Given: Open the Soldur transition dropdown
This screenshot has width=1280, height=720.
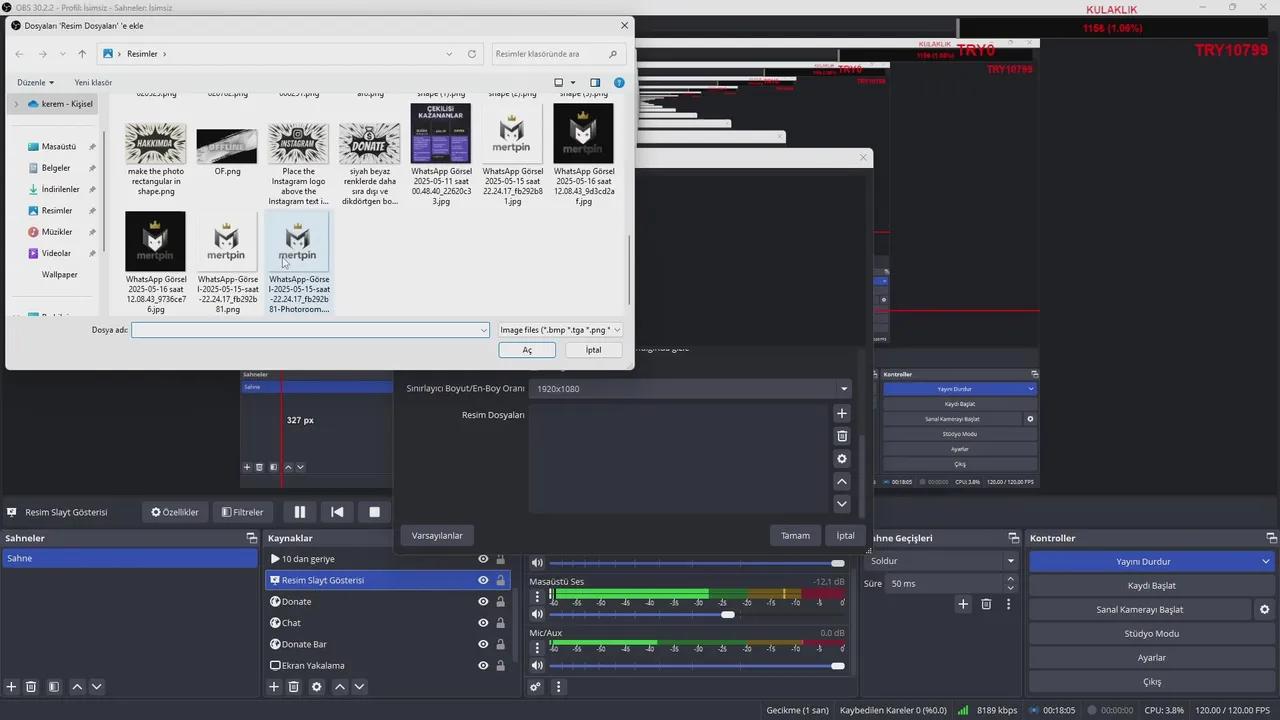Looking at the screenshot, I should coord(940,561).
